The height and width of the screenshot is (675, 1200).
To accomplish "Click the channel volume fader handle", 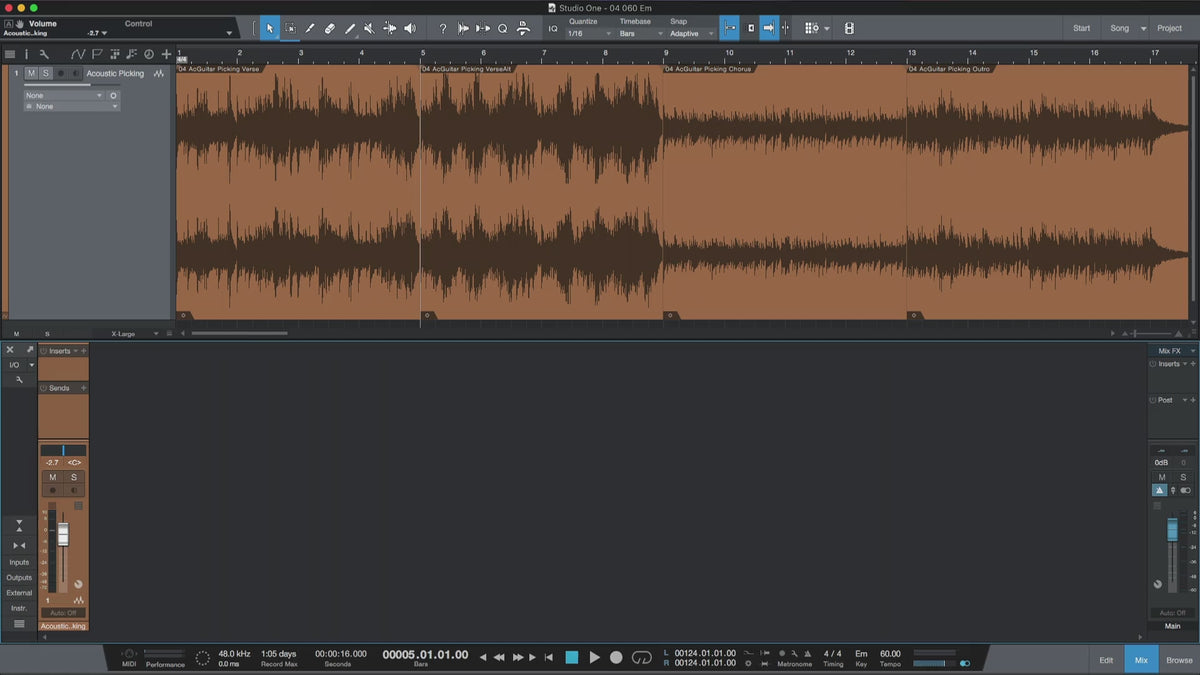I will point(63,535).
